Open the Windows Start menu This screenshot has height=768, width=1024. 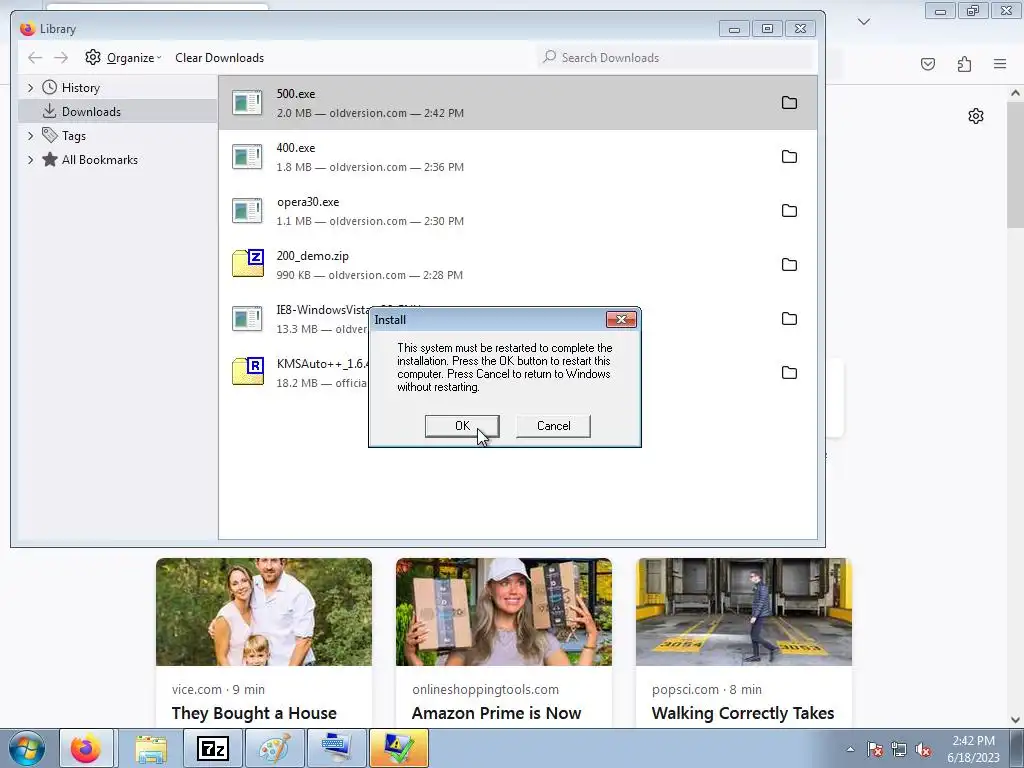[x=27, y=748]
